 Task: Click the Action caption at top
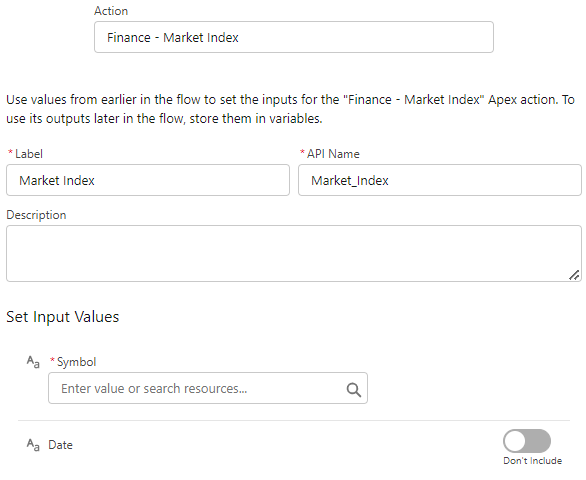point(111,11)
